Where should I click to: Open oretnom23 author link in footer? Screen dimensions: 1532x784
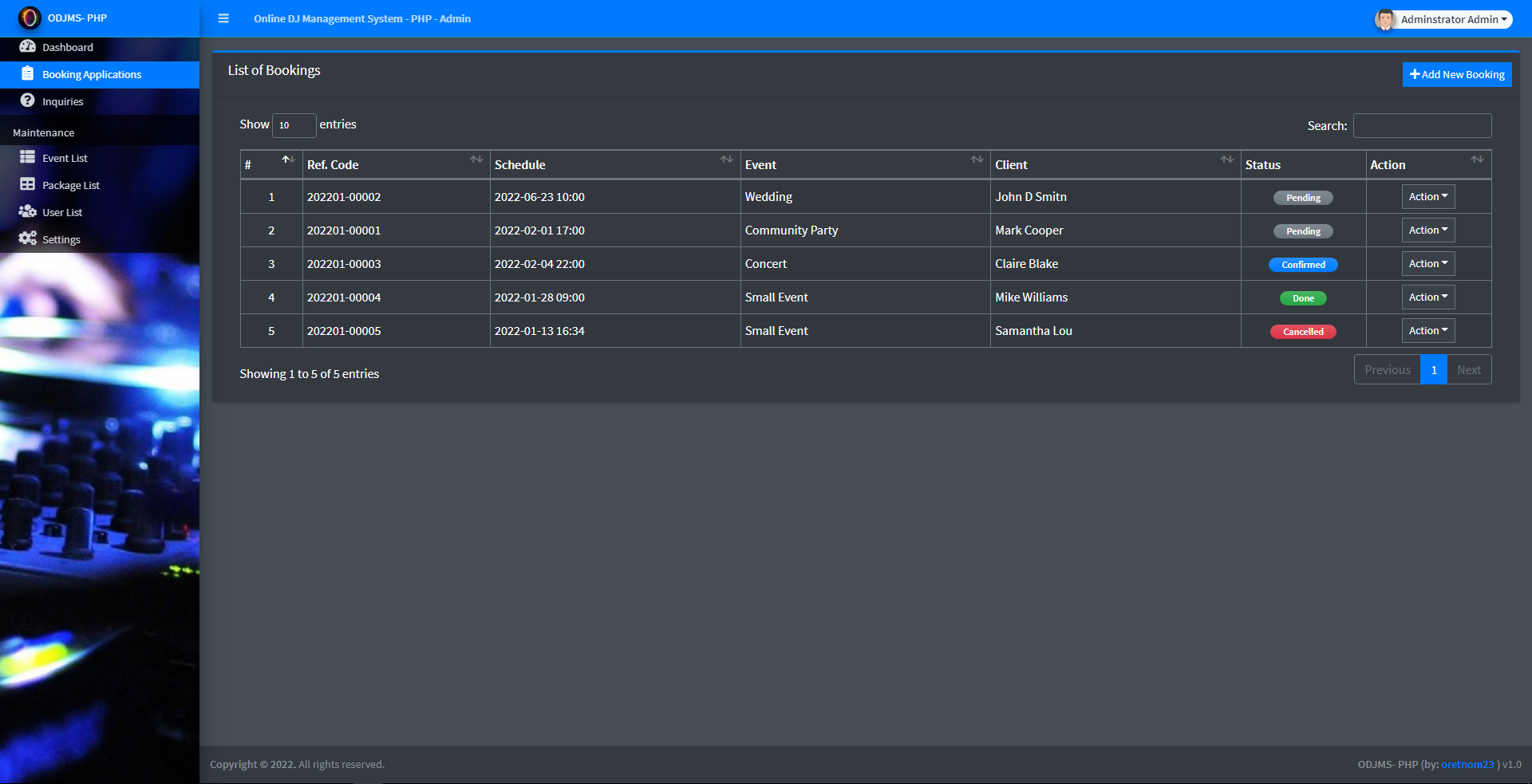click(1467, 764)
